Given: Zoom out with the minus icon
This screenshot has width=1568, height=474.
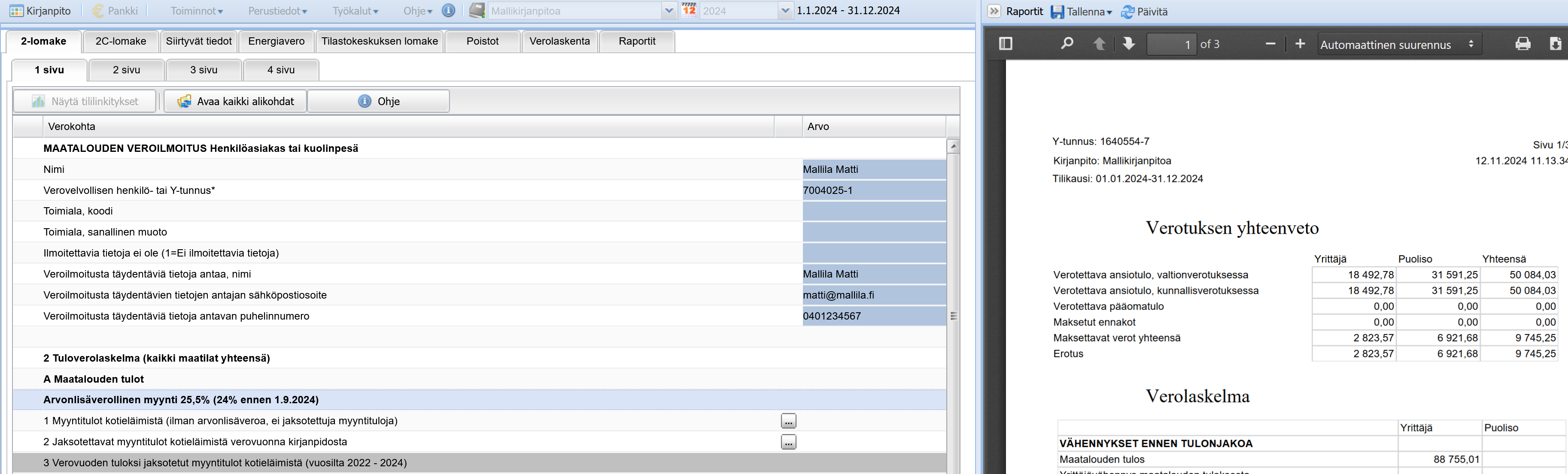Looking at the screenshot, I should click(x=1270, y=44).
